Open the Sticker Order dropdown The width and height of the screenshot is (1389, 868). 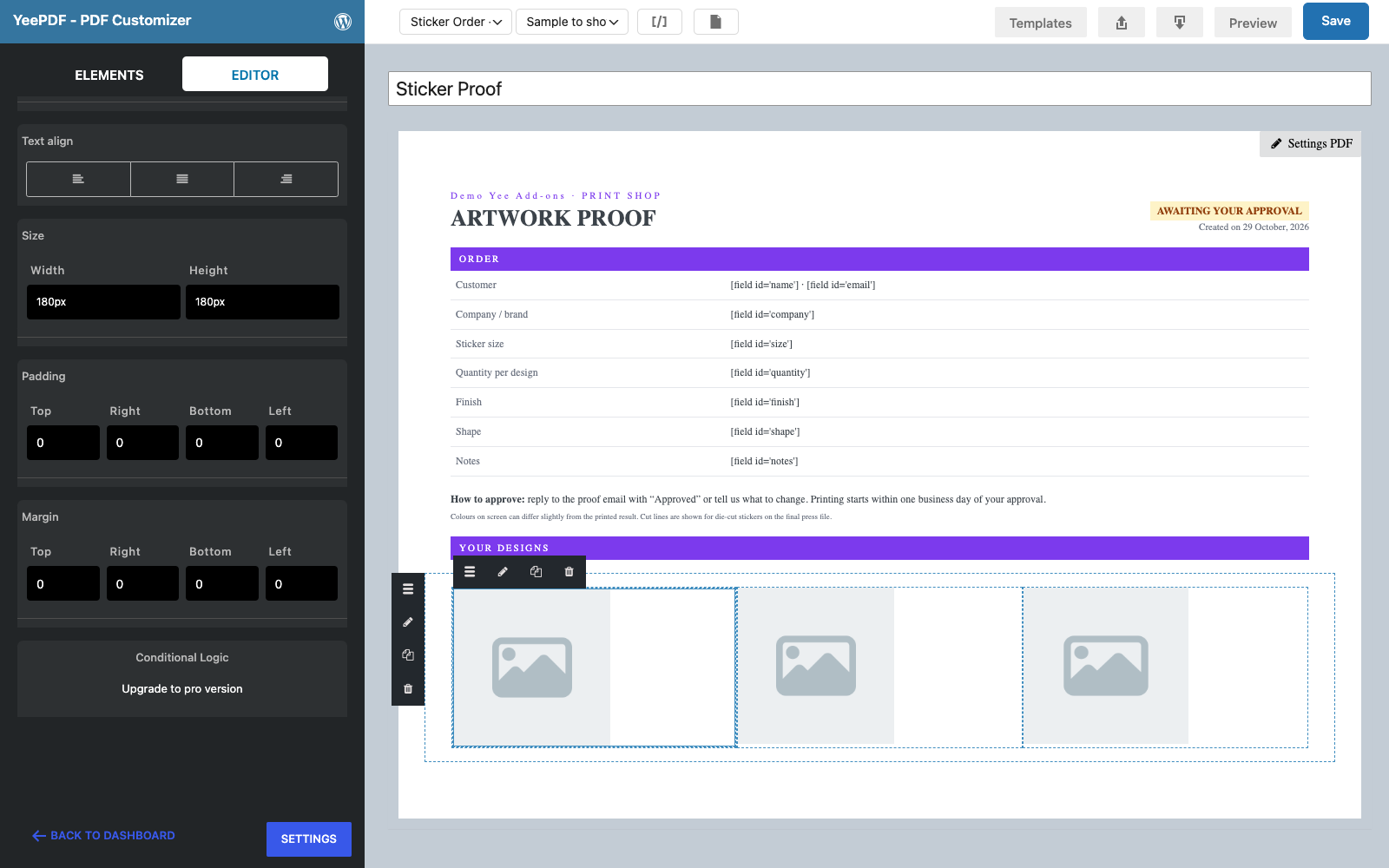coord(456,22)
